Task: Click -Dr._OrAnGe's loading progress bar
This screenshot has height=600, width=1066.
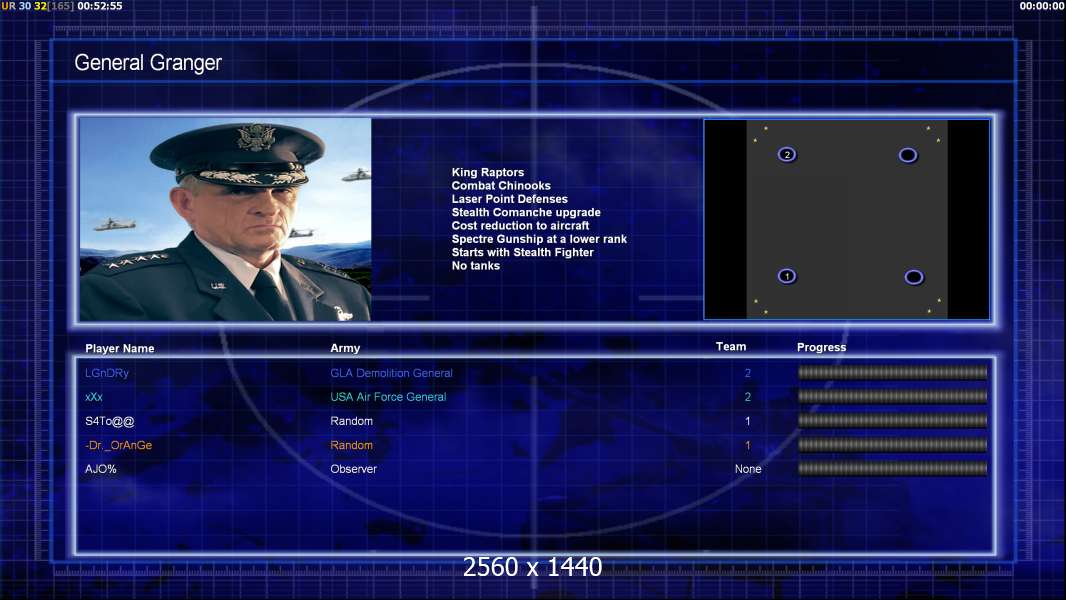Action: point(892,444)
